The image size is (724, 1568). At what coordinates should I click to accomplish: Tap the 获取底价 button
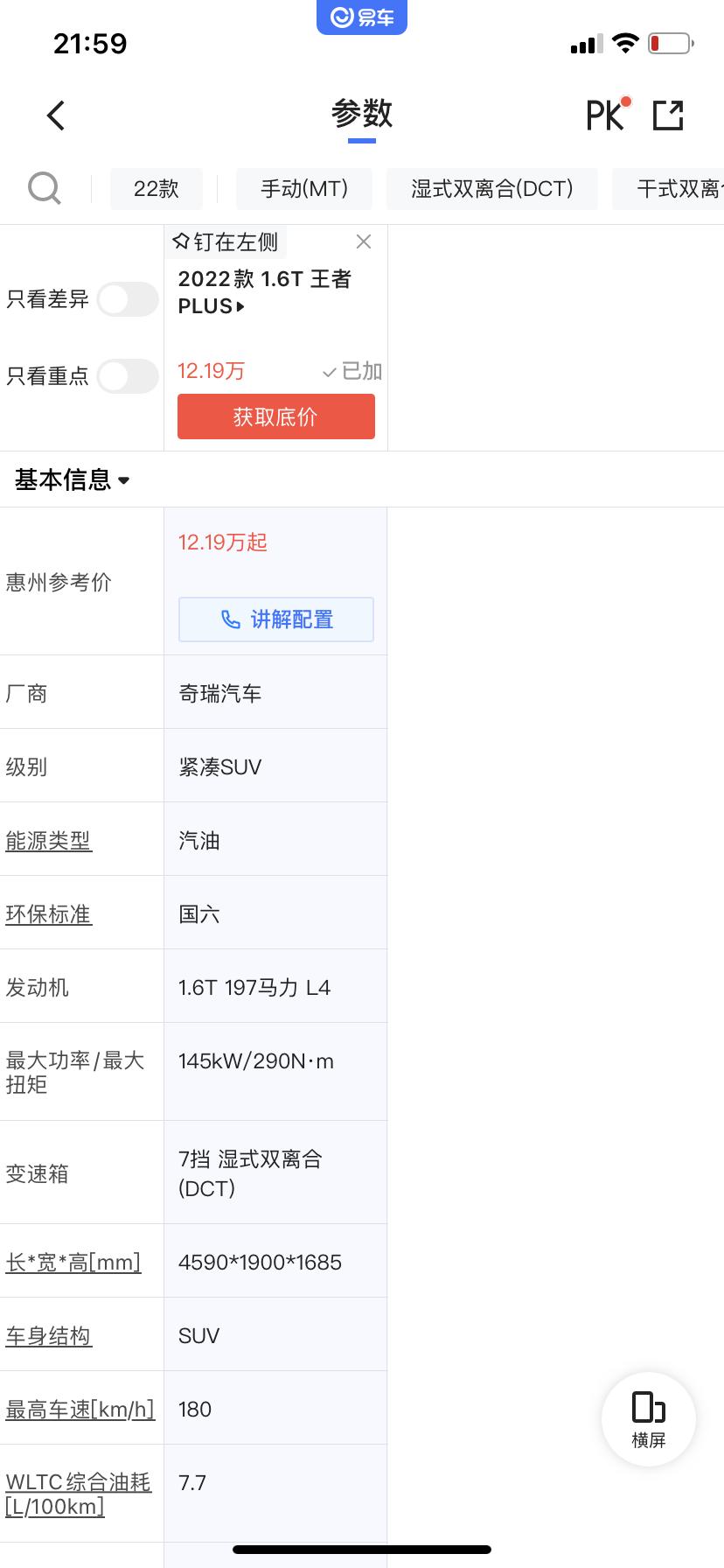point(276,416)
